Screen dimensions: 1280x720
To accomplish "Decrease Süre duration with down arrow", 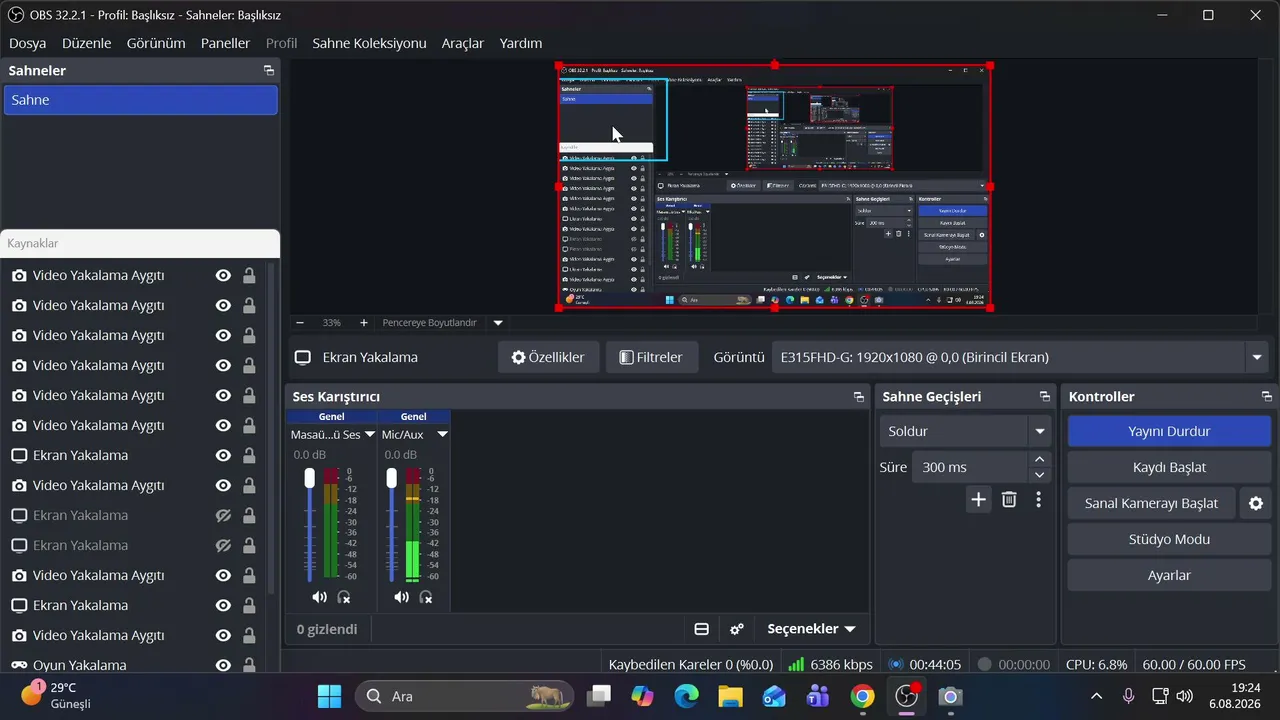I will coord(1040,475).
